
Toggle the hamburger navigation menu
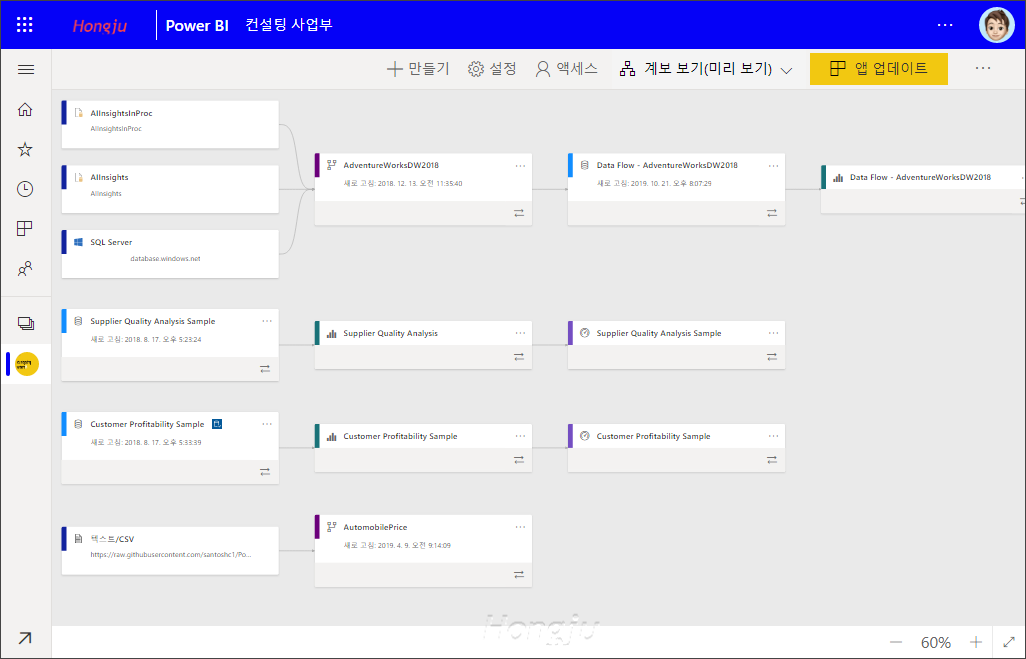pos(26,69)
